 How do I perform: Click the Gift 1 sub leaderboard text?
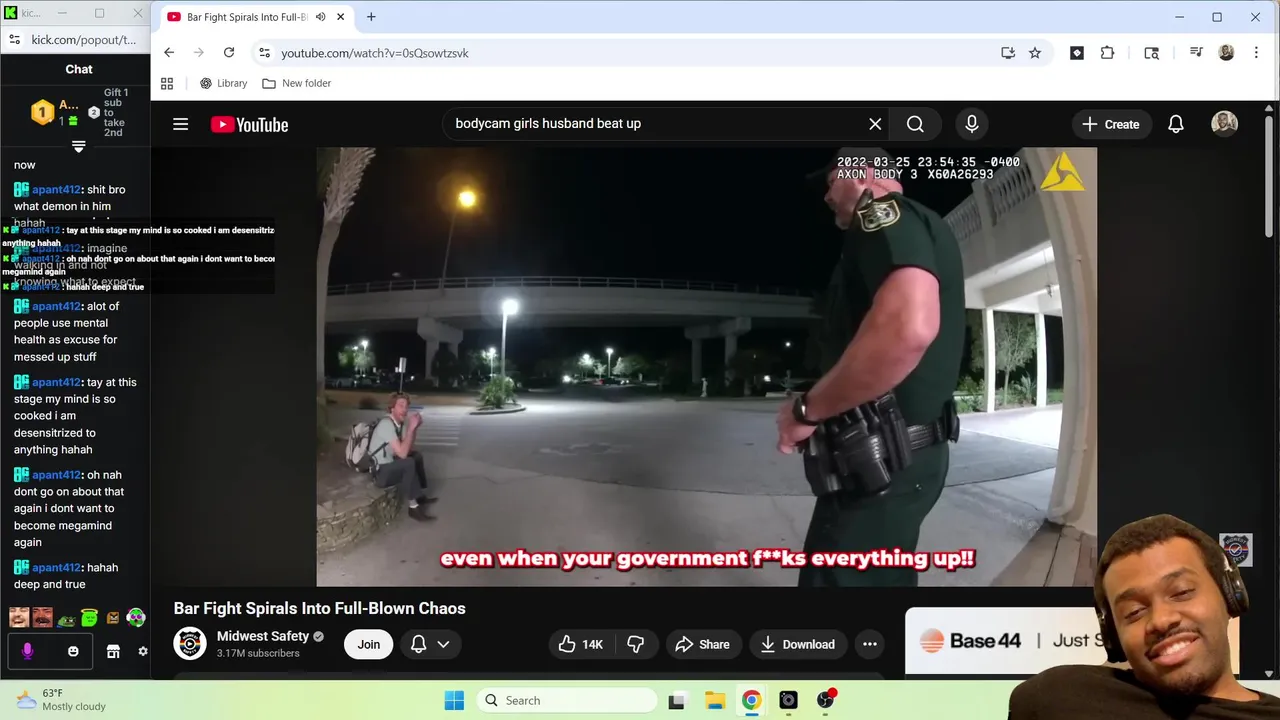coord(115,112)
